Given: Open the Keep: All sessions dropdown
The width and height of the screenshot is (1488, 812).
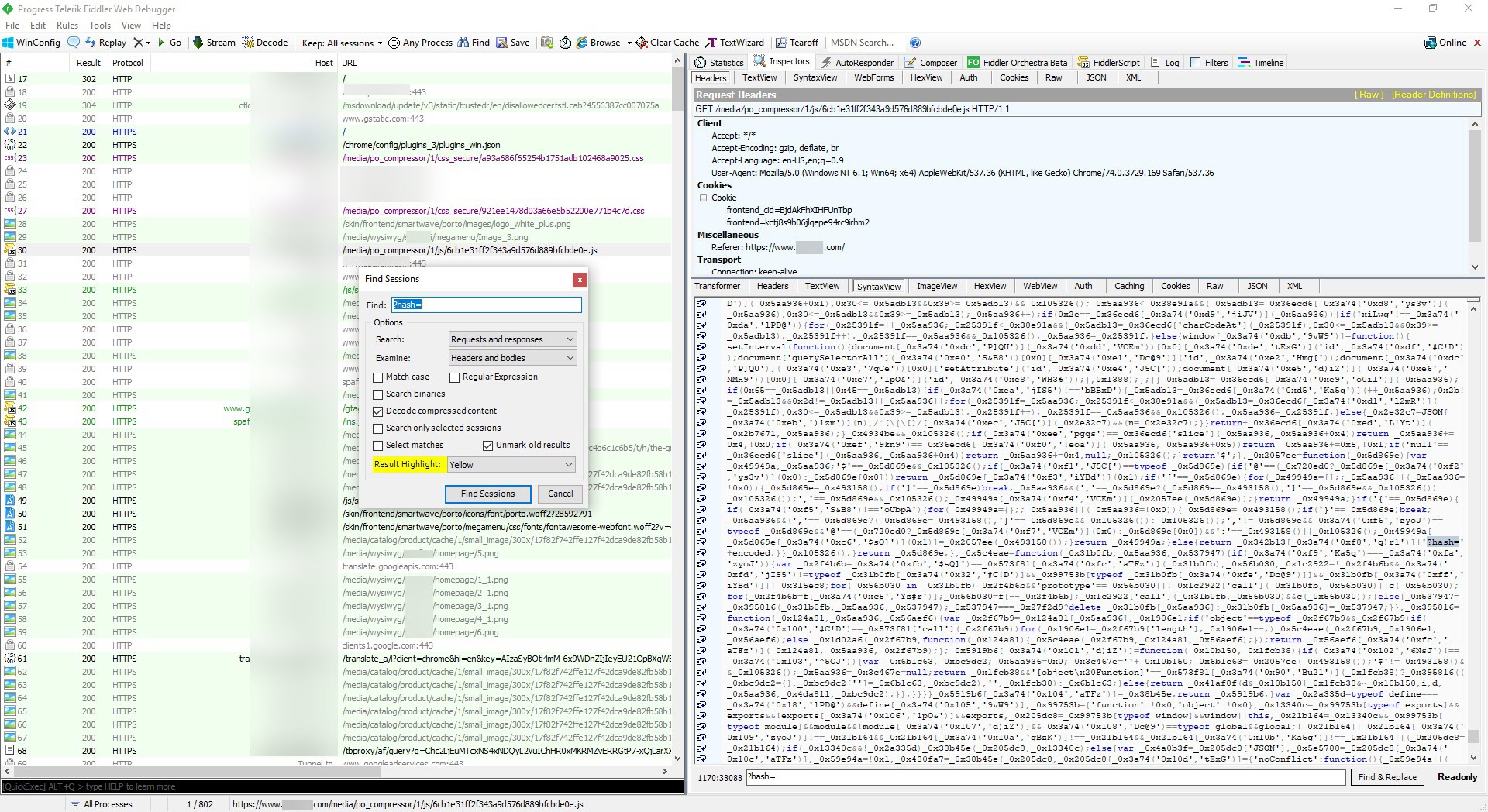Looking at the screenshot, I should coord(342,43).
